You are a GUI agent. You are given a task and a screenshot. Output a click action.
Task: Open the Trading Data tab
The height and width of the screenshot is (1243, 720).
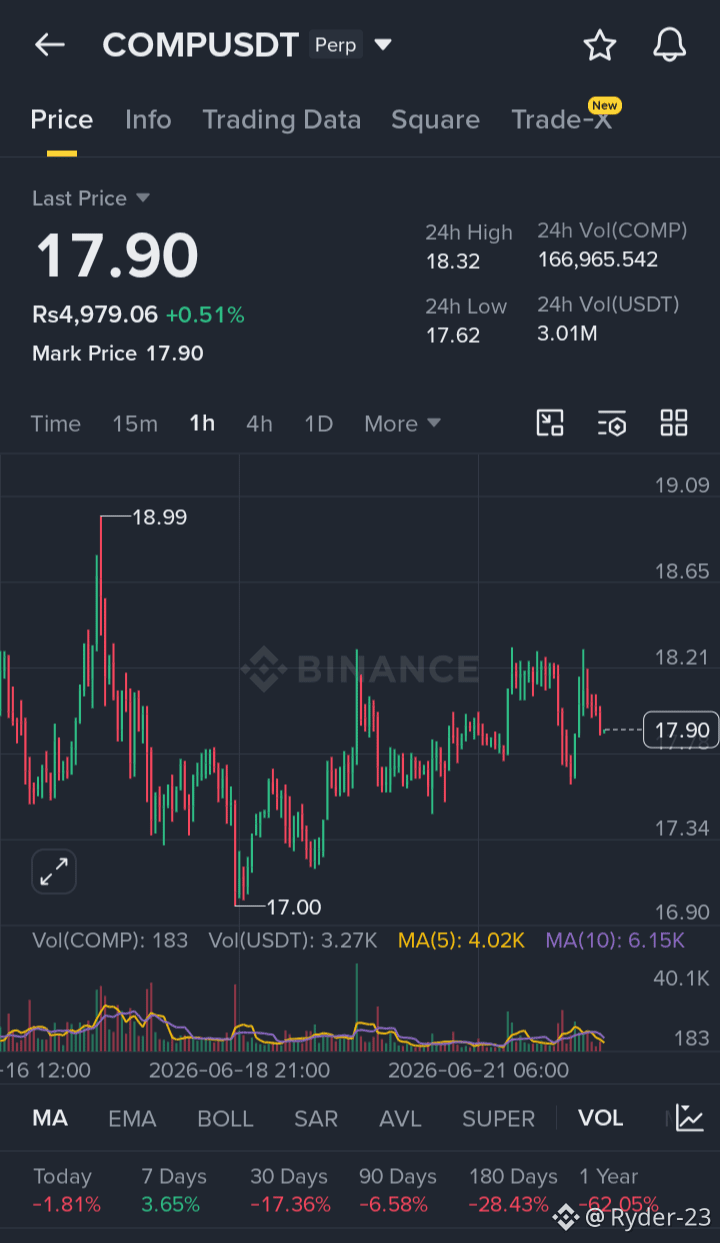click(x=281, y=120)
